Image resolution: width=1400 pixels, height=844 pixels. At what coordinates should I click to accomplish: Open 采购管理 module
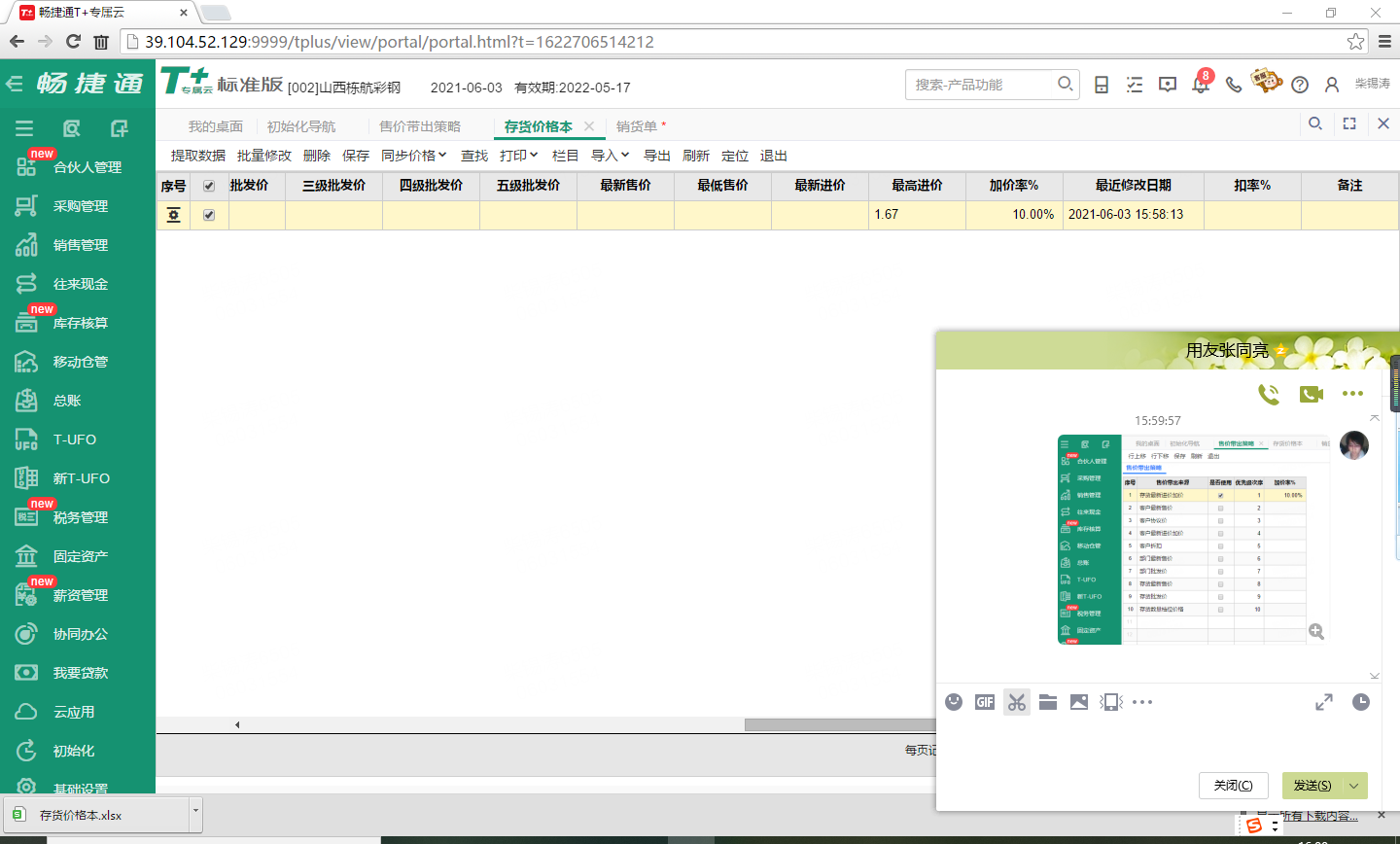tap(80, 206)
